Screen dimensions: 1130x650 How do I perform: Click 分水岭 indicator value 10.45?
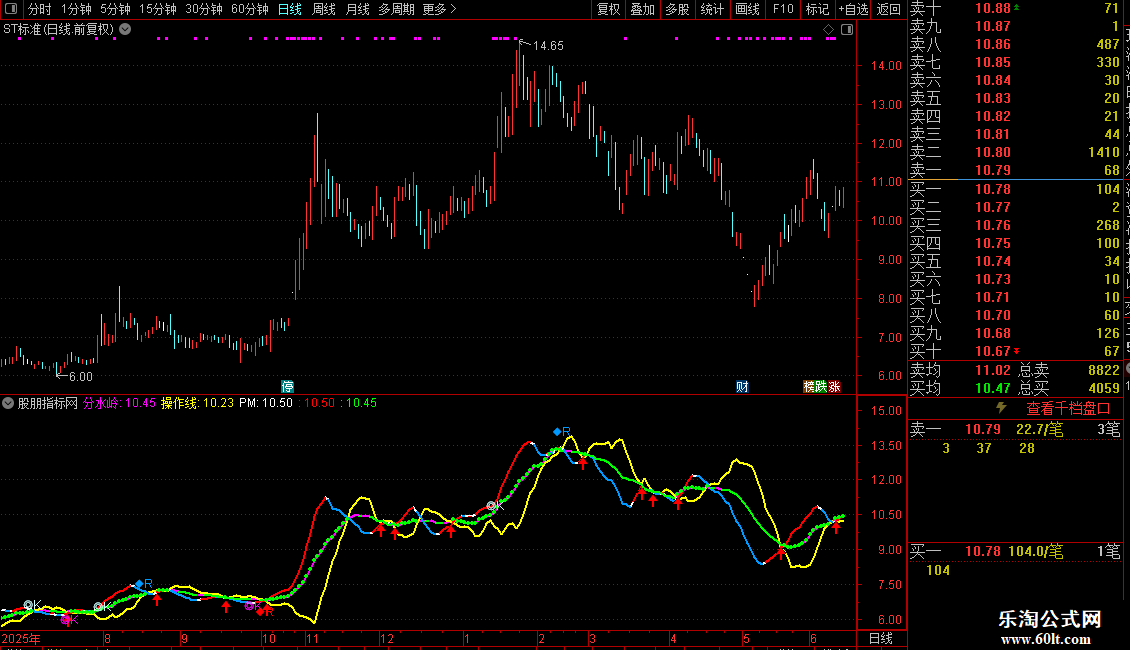[x=141, y=403]
